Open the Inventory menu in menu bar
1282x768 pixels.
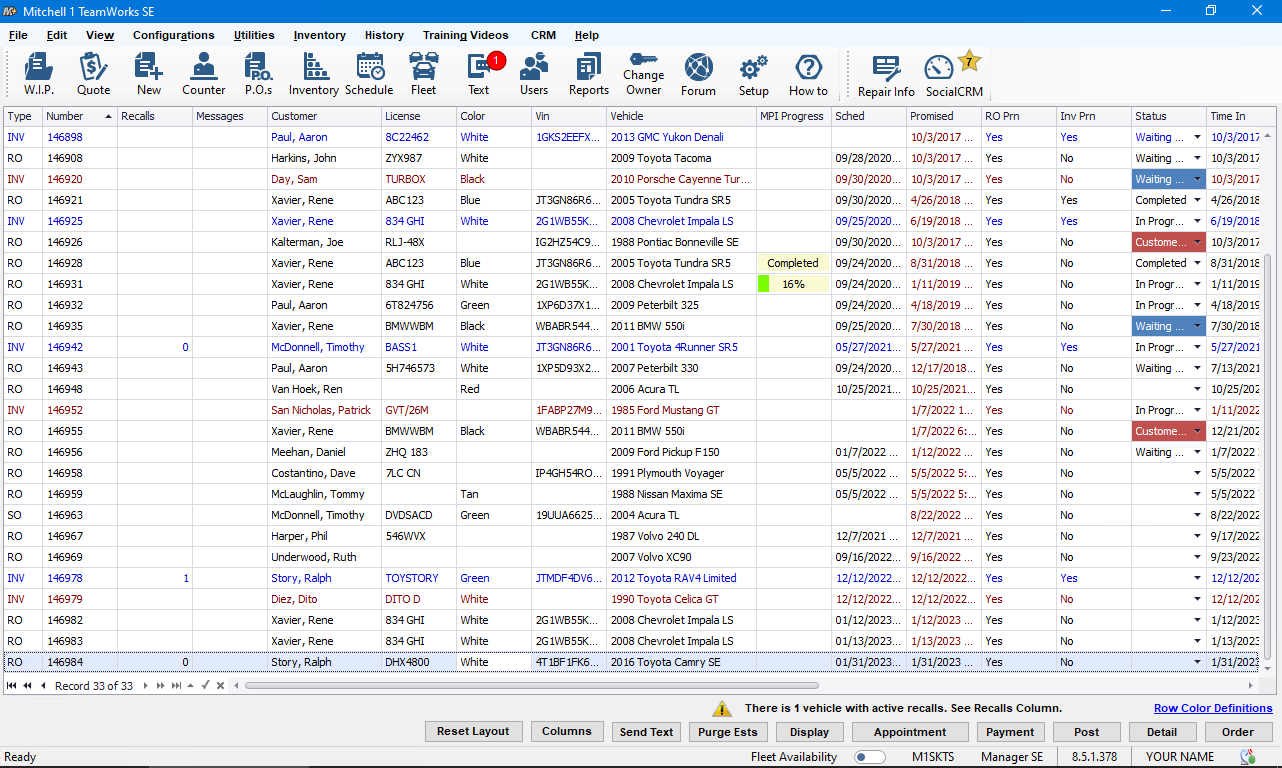(x=319, y=35)
